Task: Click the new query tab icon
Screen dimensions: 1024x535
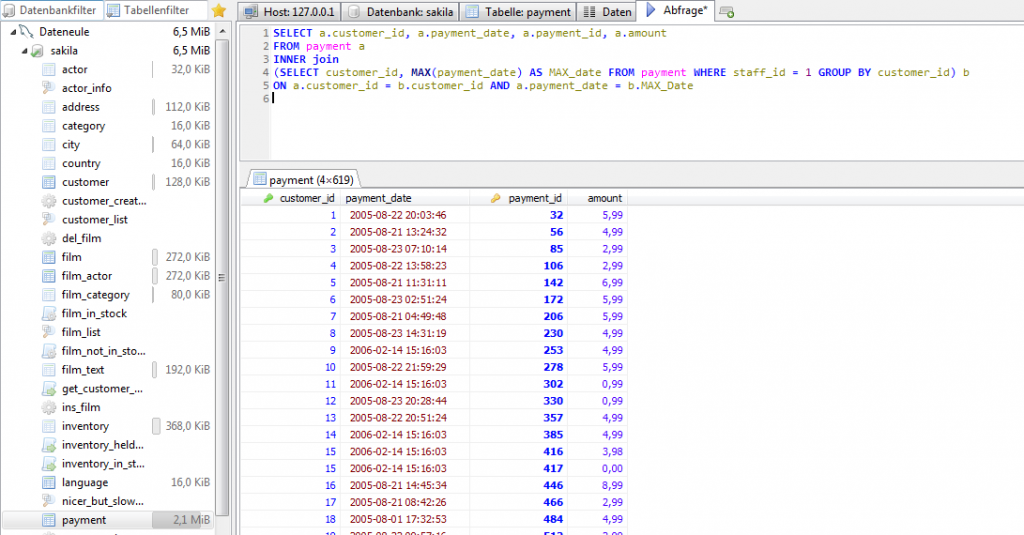Action: (x=727, y=12)
